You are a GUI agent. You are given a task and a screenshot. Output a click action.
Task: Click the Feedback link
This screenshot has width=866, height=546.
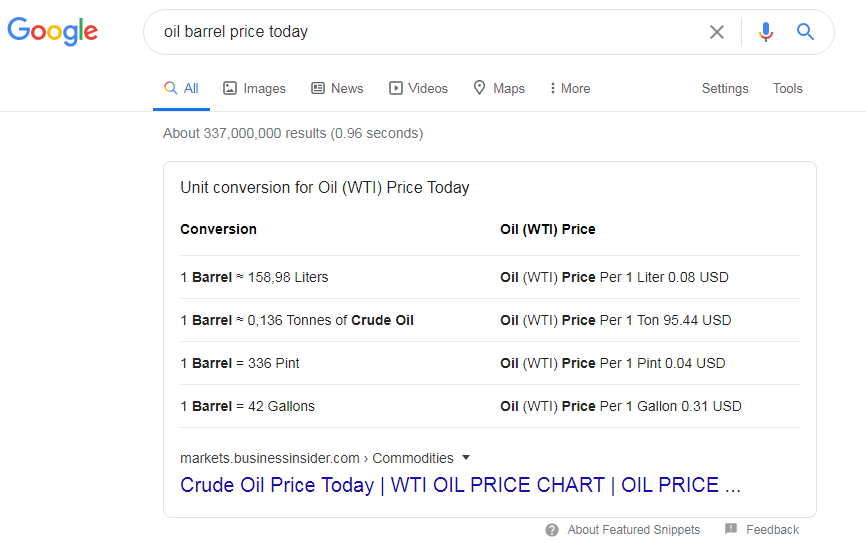pos(772,530)
